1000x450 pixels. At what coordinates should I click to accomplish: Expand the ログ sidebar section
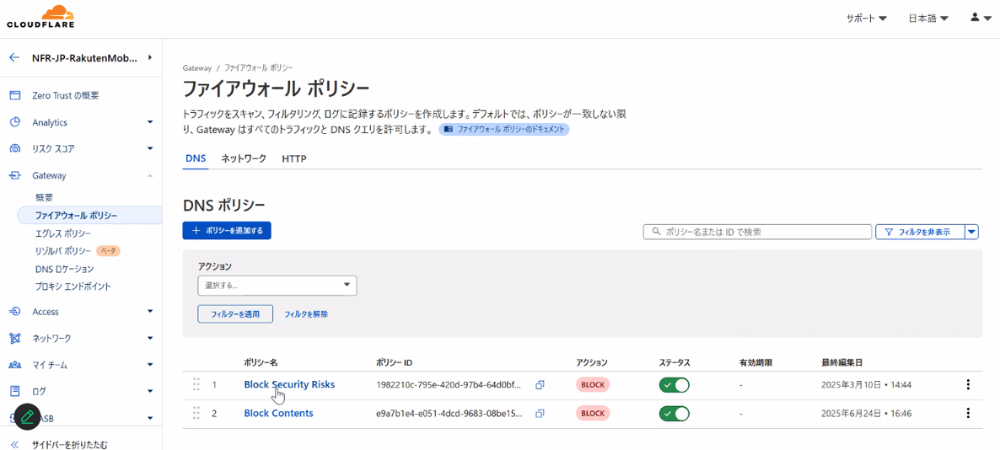150,391
